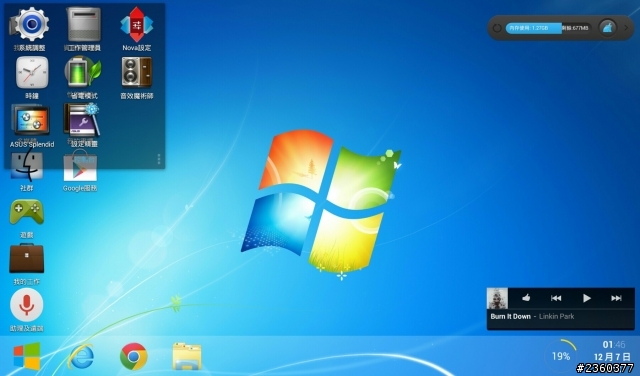Tap the refresh circle in memory widget
Image resolution: width=640 pixels, height=376 pixels.
497,28
